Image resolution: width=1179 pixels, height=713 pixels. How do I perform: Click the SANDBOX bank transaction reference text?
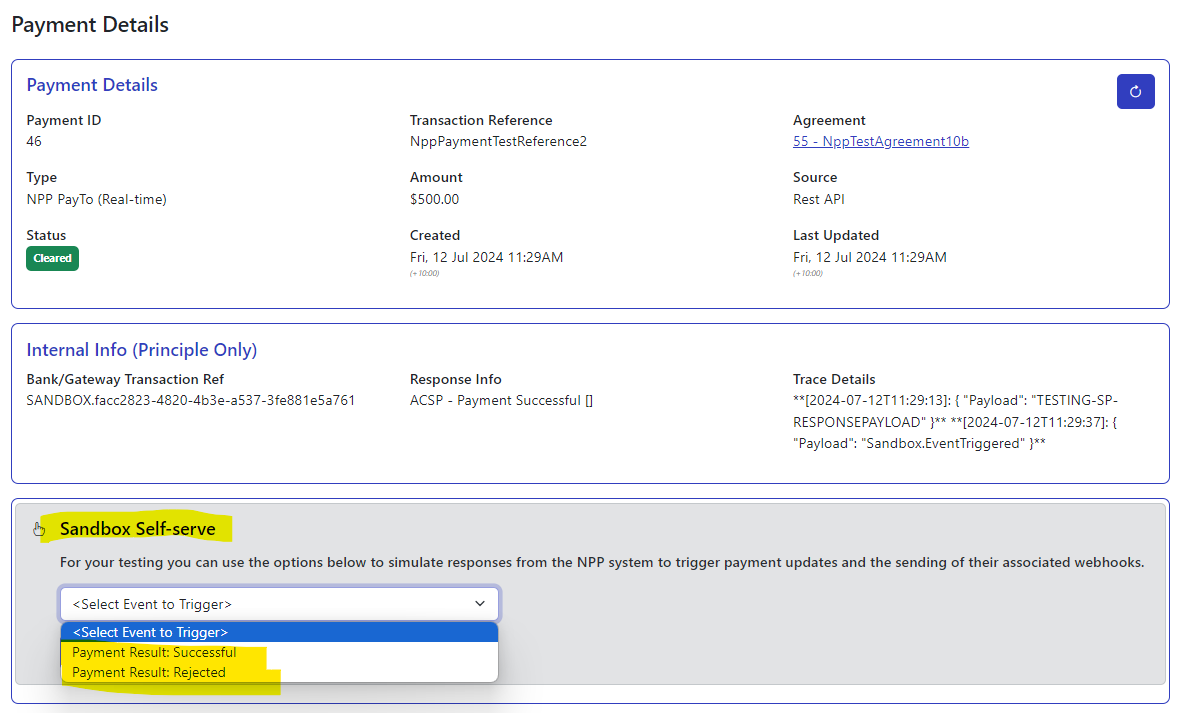click(190, 400)
